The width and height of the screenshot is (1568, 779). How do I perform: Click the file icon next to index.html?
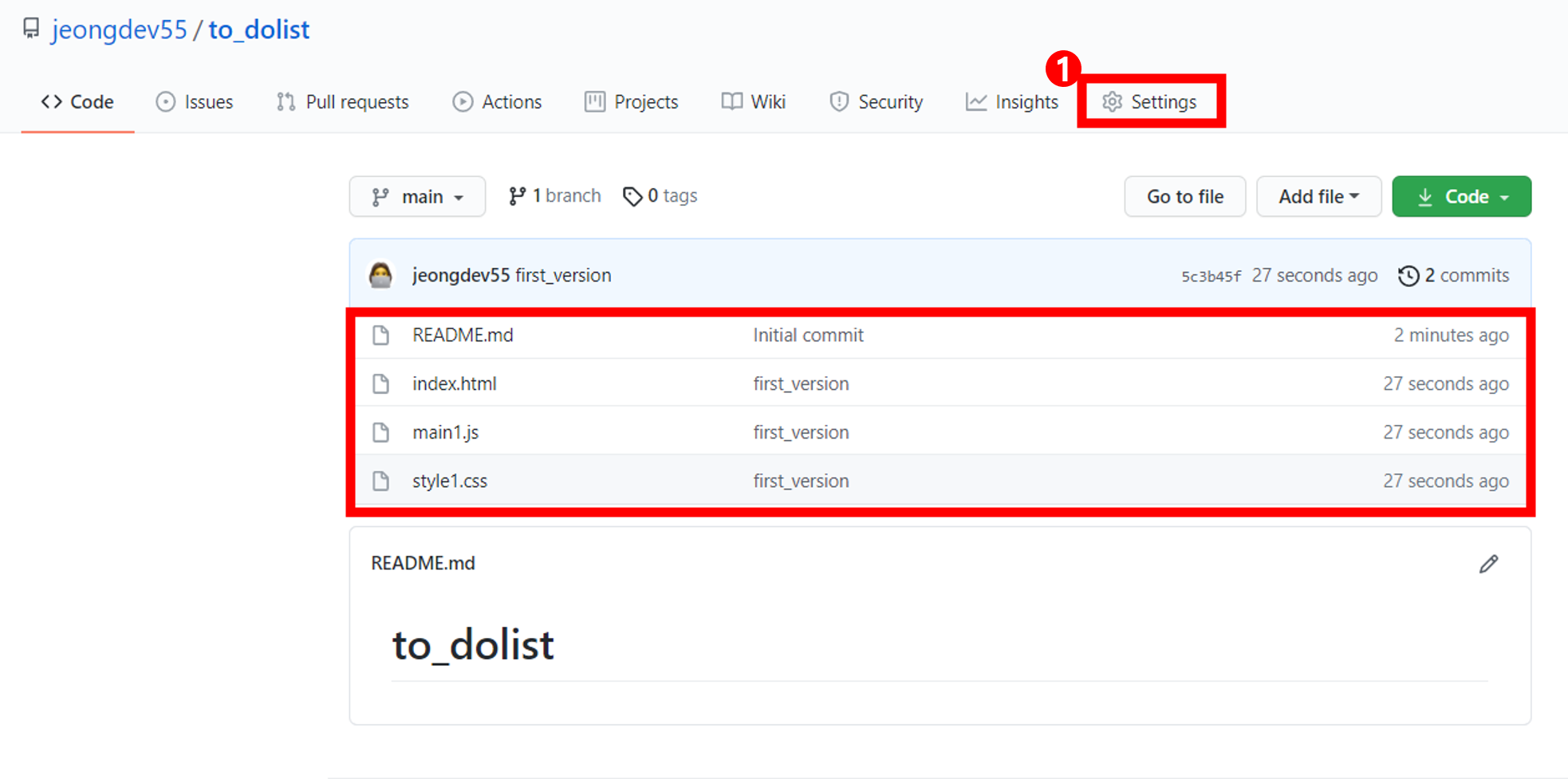pyautogui.click(x=381, y=384)
